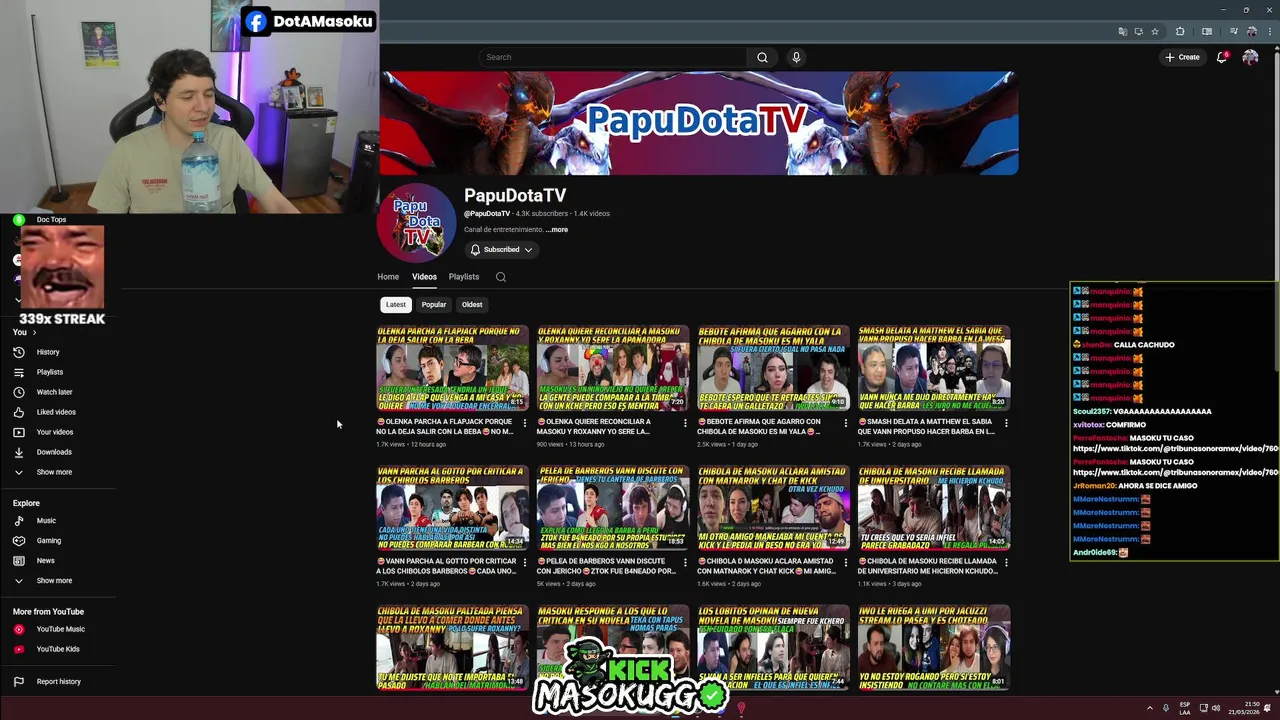Open the Windows notification center icon
Image resolution: width=1280 pixels, height=720 pixels.
click(x=1267, y=708)
